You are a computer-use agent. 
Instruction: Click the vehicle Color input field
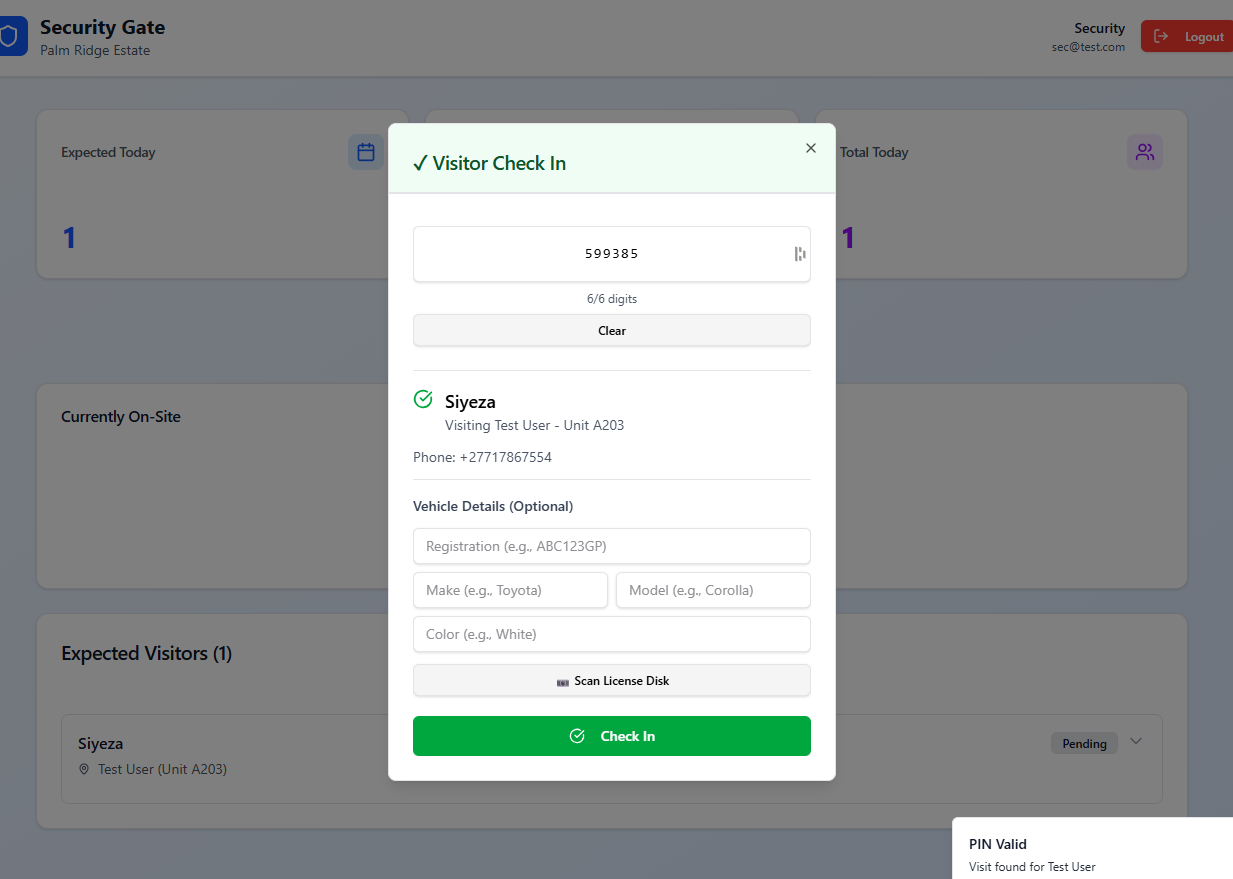pos(611,634)
